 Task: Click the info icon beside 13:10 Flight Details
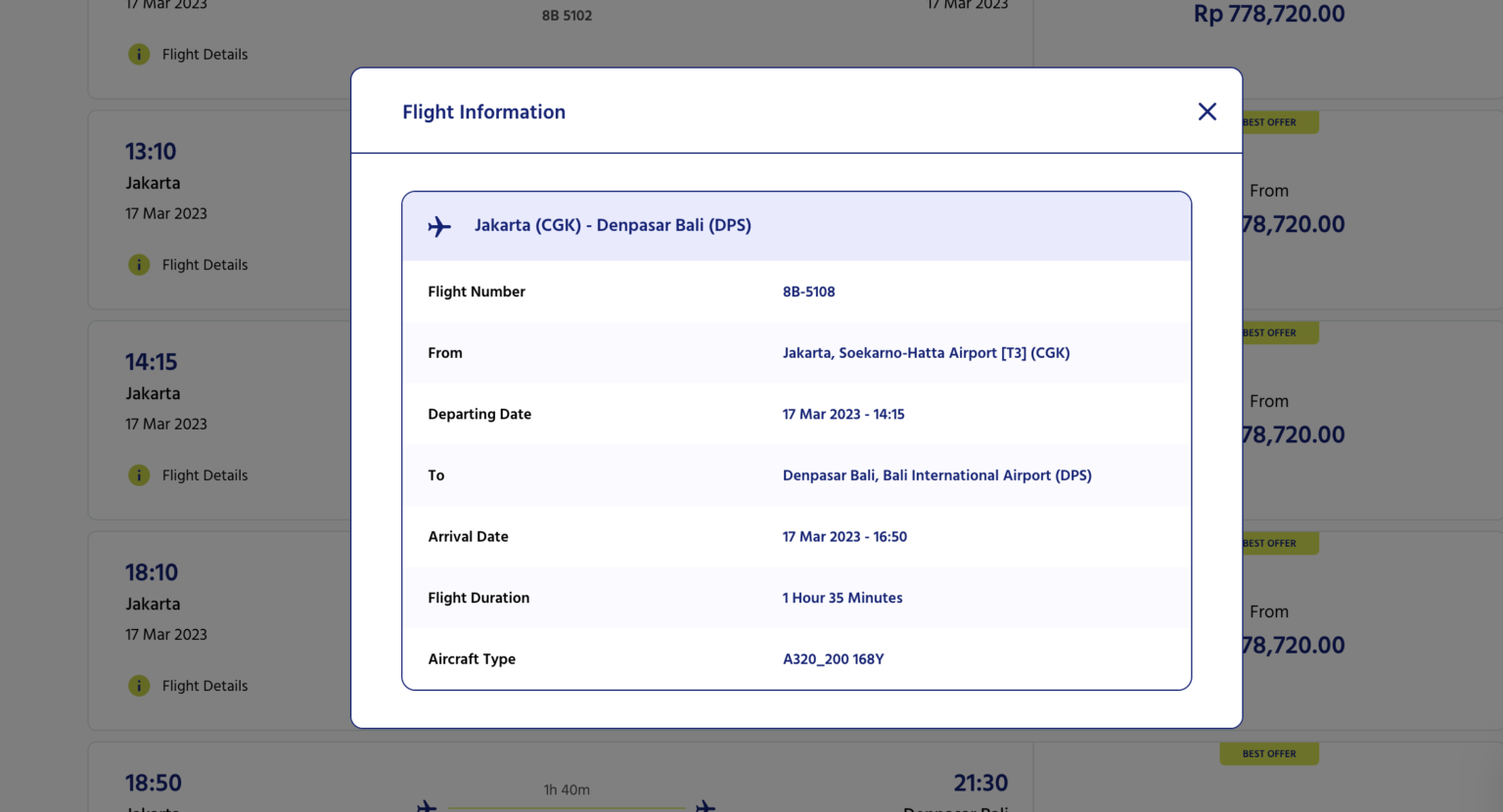coord(139,264)
